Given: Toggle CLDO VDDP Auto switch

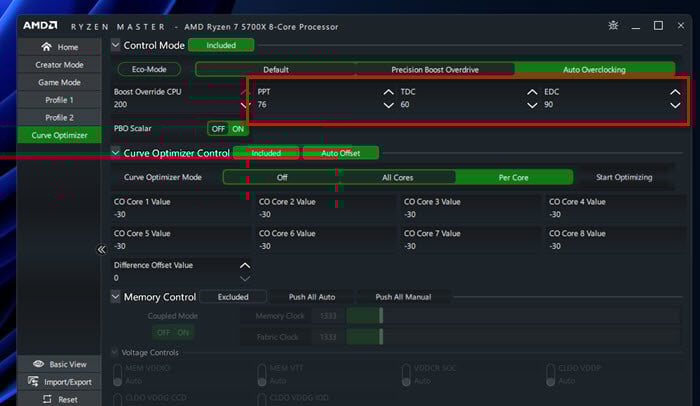Looking at the screenshot, I should [550, 375].
